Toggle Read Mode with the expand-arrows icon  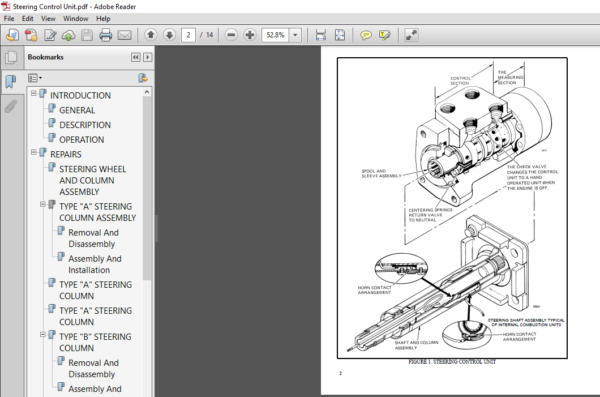tap(411, 35)
